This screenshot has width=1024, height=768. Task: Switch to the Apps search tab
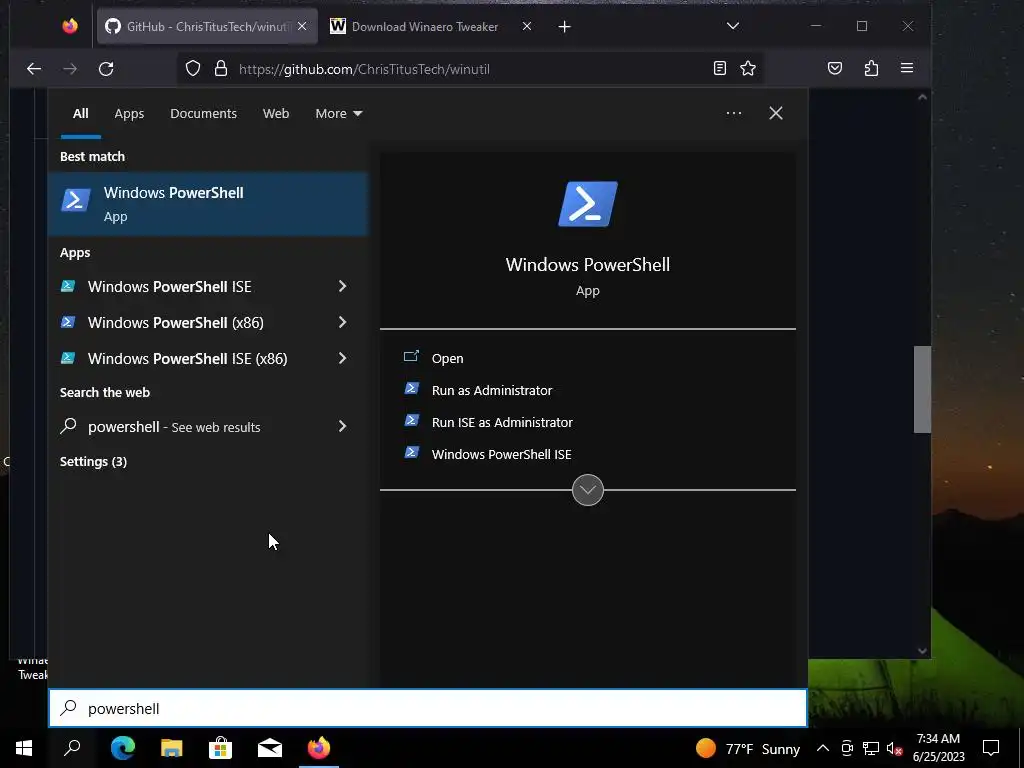[x=129, y=114]
